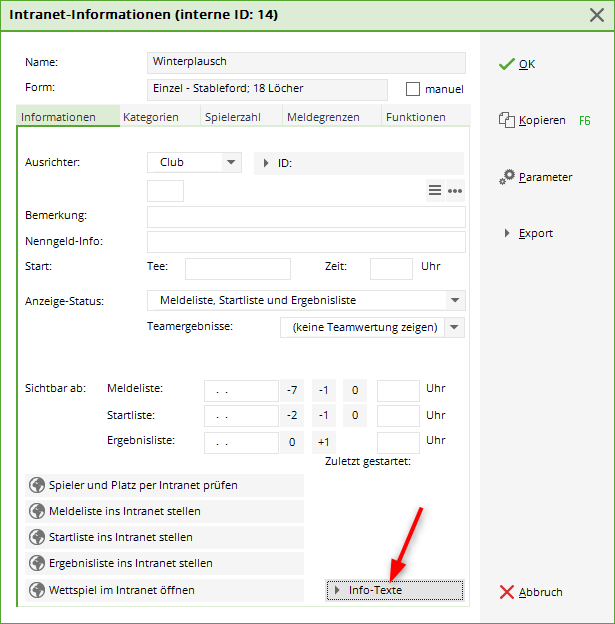Click the red X Abbruch icon

pos(507,592)
